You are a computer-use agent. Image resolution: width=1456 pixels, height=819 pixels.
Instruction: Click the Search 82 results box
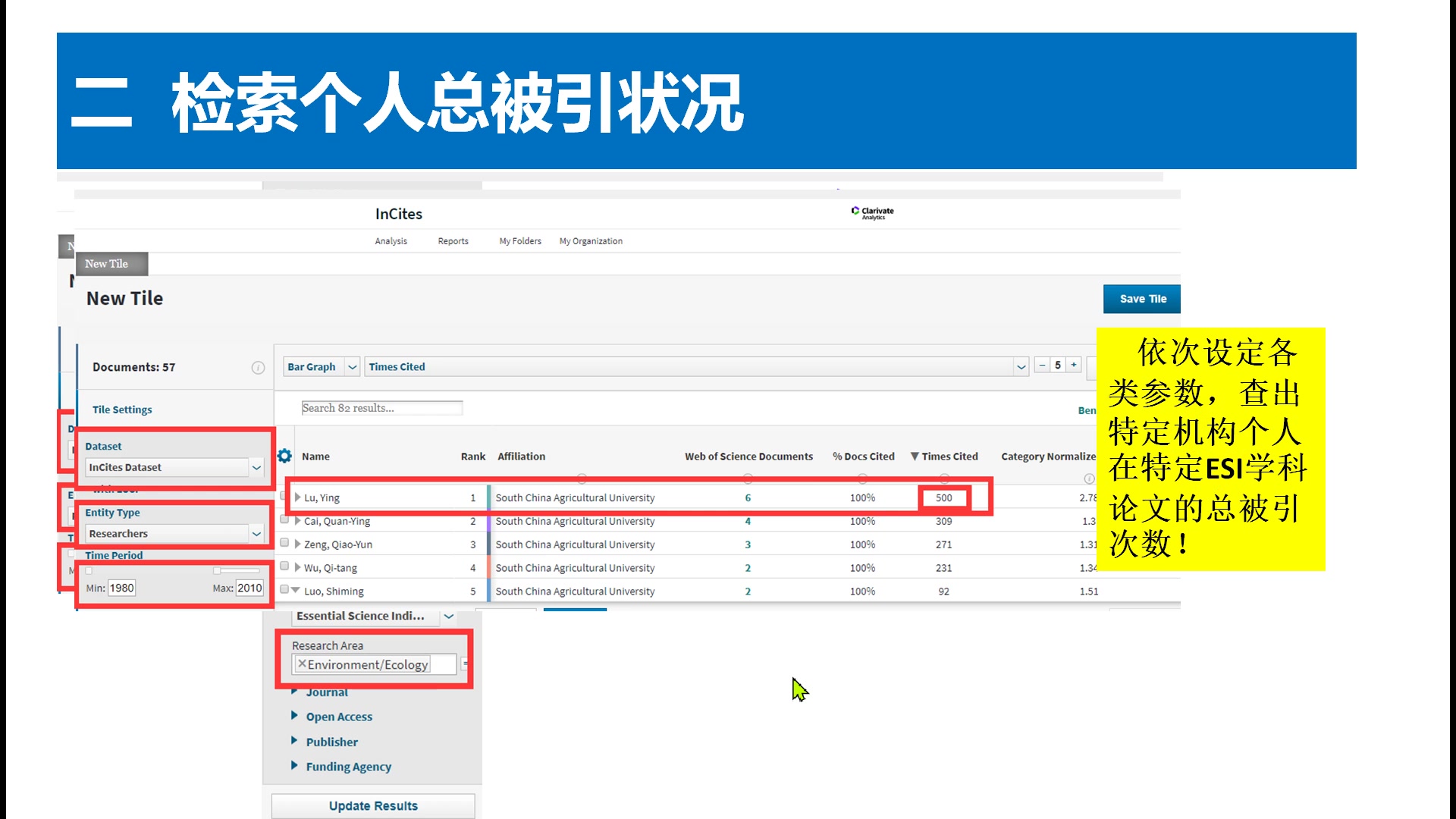pyautogui.click(x=382, y=408)
